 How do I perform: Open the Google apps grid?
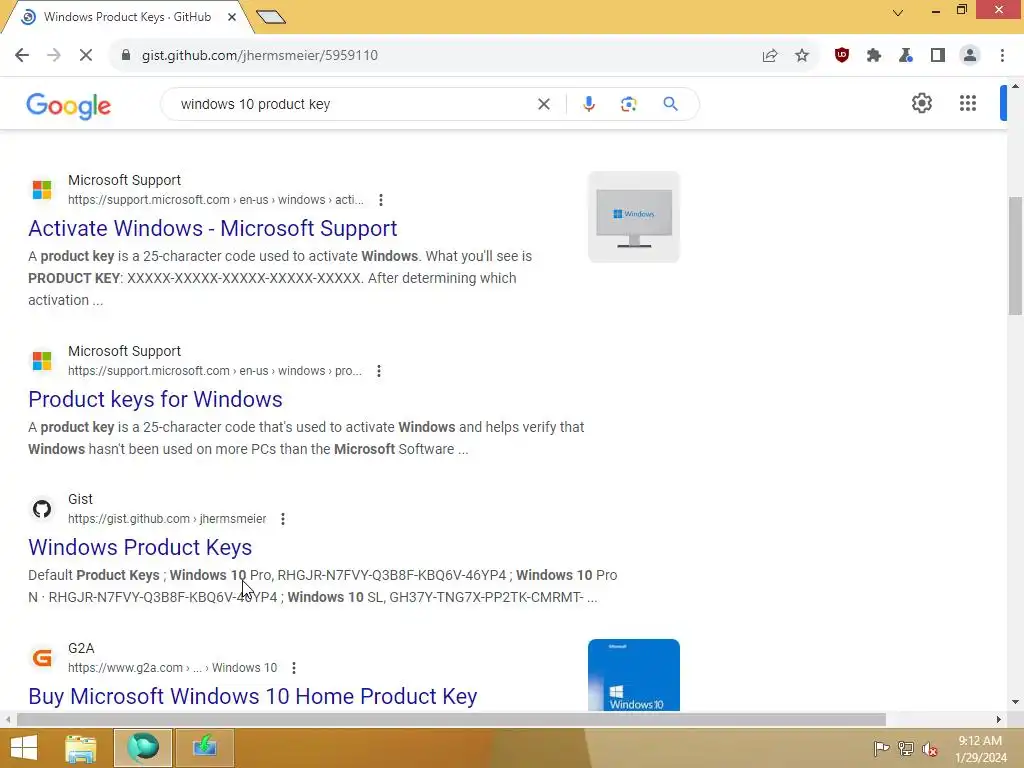point(968,103)
